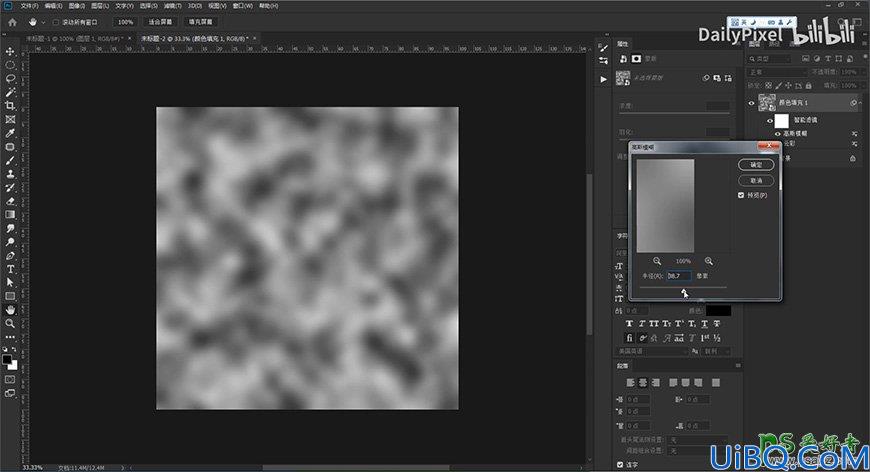Toggle scroll all windows checkbox
The image size is (870, 472).
(56, 22)
